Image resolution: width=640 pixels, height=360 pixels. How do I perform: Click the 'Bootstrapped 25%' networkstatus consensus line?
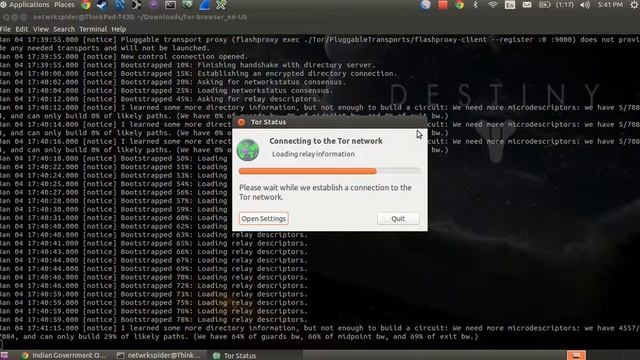point(167,91)
